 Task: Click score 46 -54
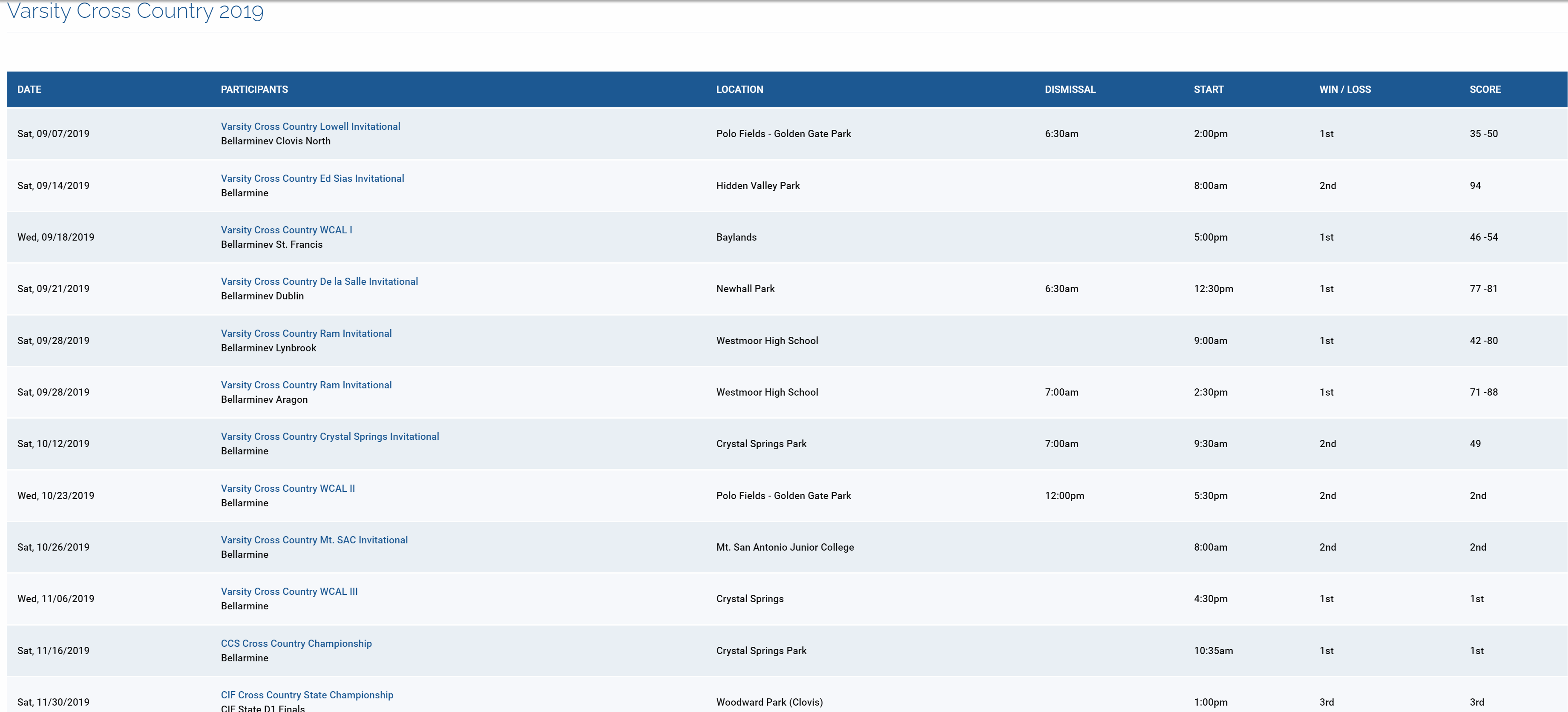pos(1484,237)
